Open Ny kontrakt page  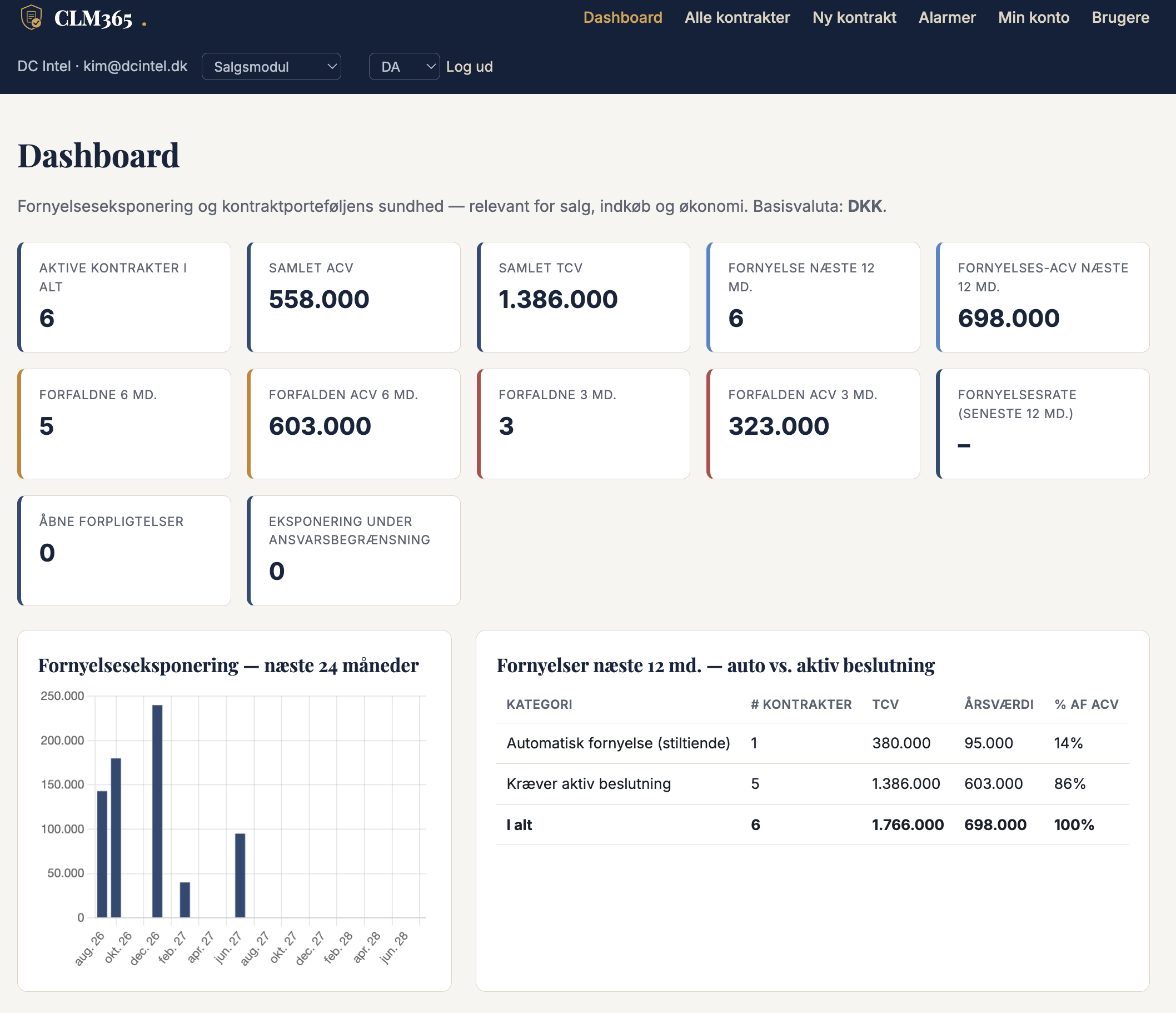pos(854,18)
